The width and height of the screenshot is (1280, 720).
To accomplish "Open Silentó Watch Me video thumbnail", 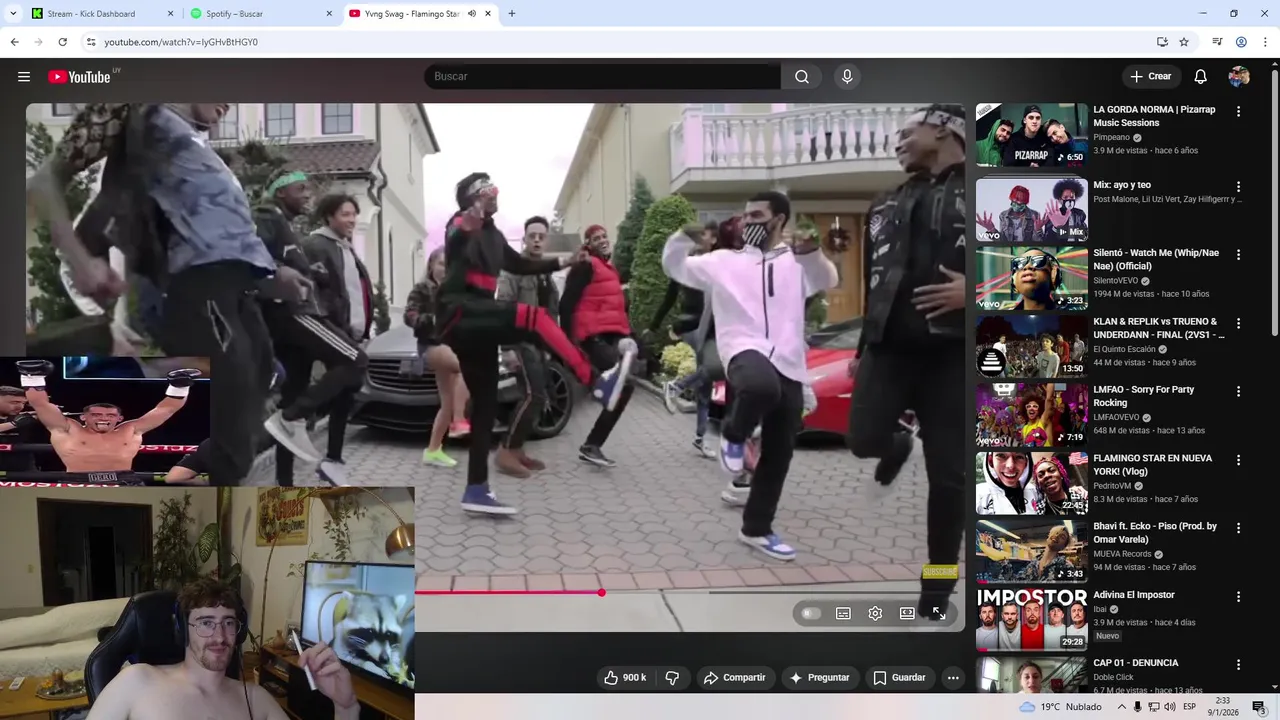I will tap(1032, 278).
